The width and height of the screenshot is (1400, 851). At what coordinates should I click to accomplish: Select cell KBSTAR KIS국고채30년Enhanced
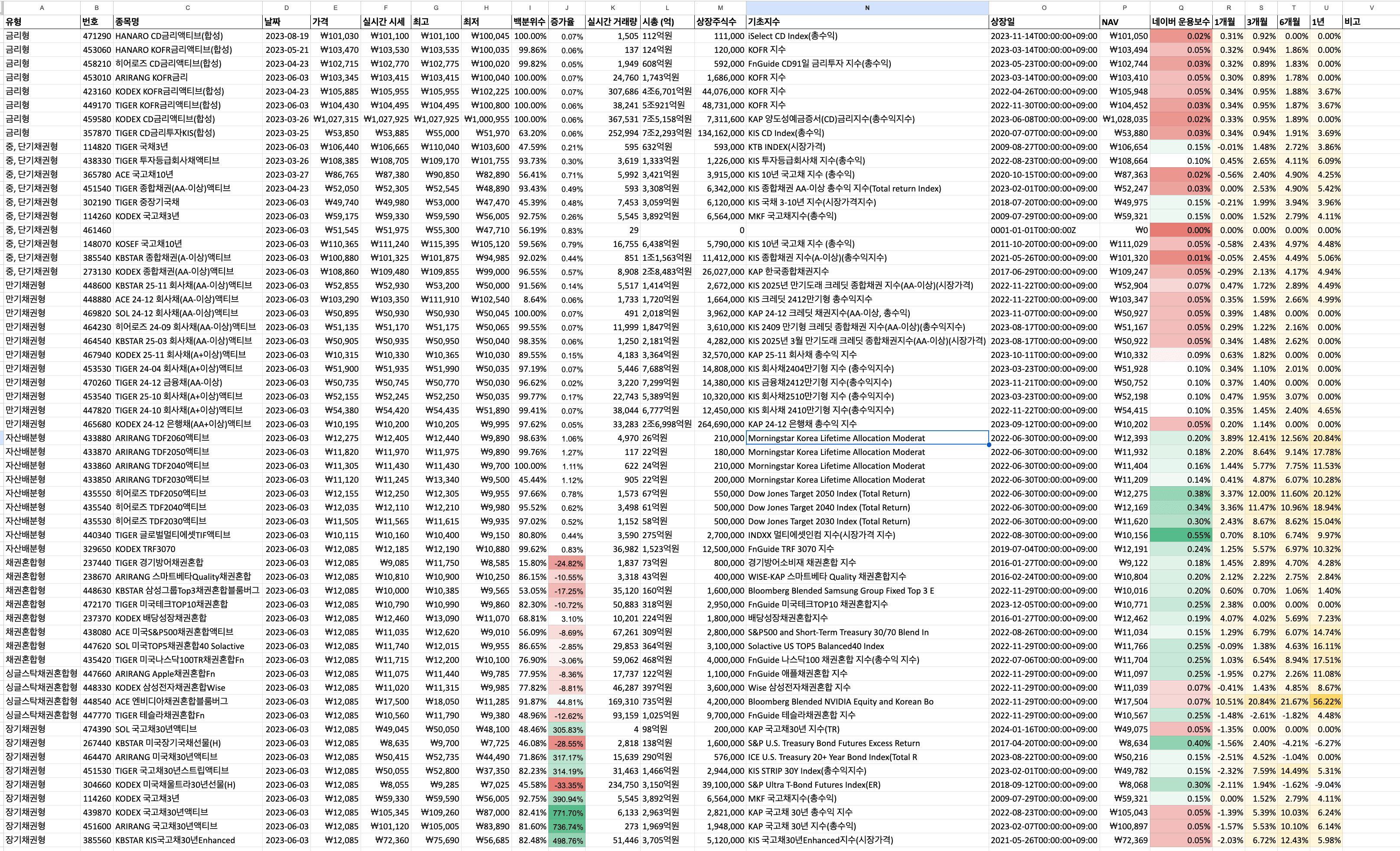click(x=188, y=840)
